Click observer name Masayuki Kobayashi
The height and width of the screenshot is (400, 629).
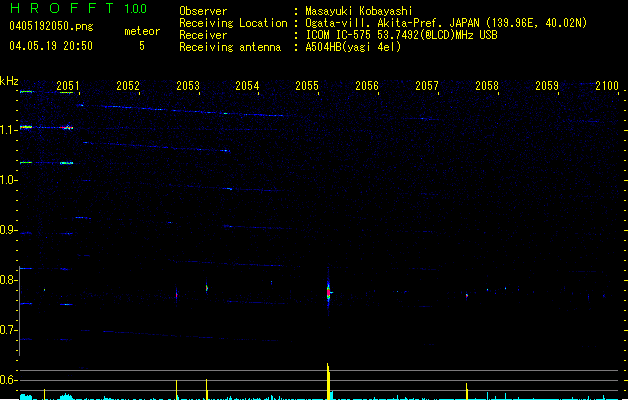pos(359,11)
